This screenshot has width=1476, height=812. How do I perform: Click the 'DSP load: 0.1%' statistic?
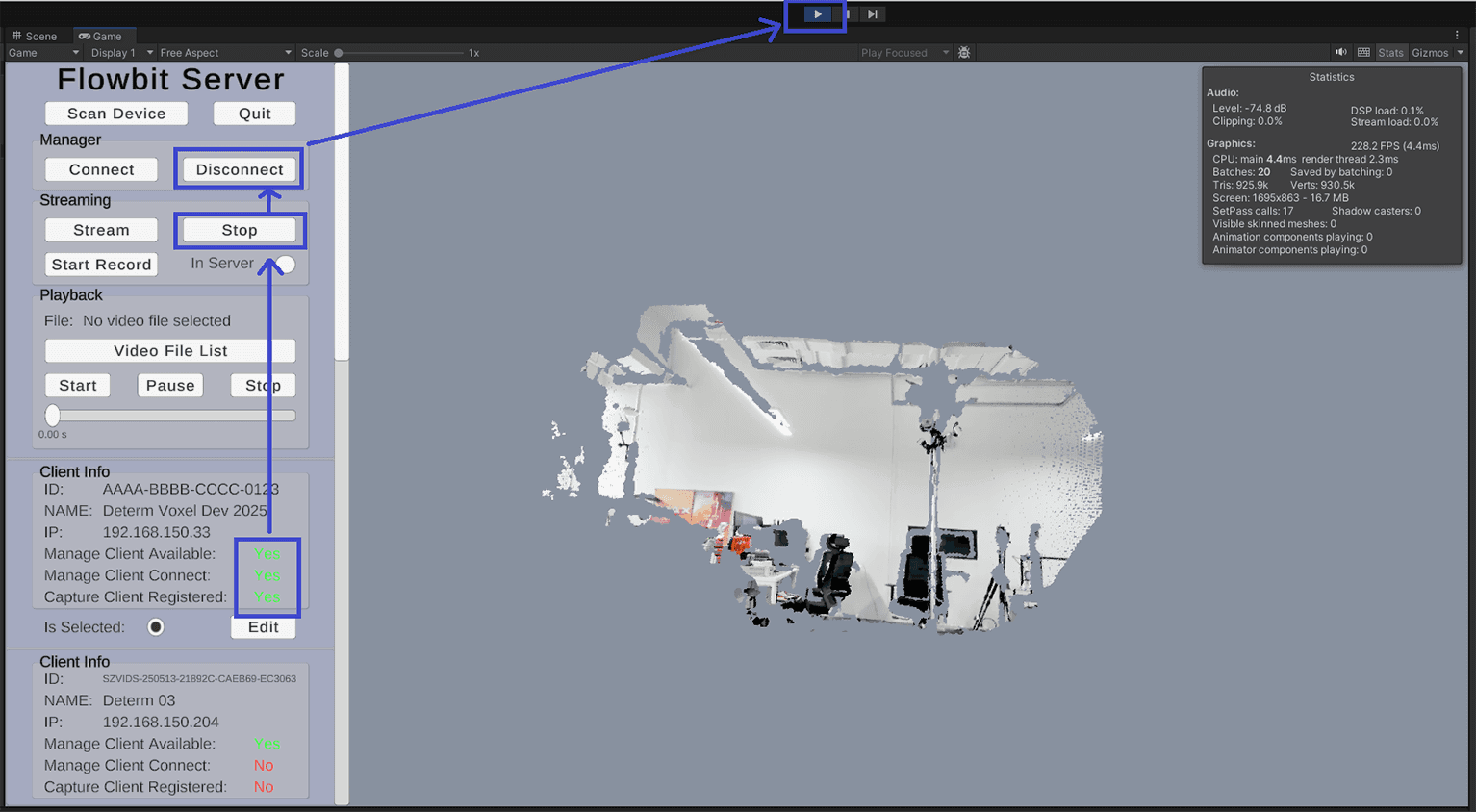point(1387,111)
